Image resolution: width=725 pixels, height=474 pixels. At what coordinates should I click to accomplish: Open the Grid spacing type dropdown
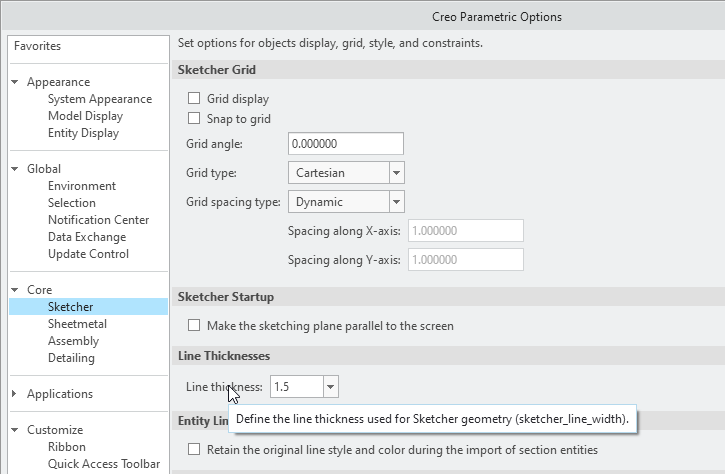pos(396,202)
